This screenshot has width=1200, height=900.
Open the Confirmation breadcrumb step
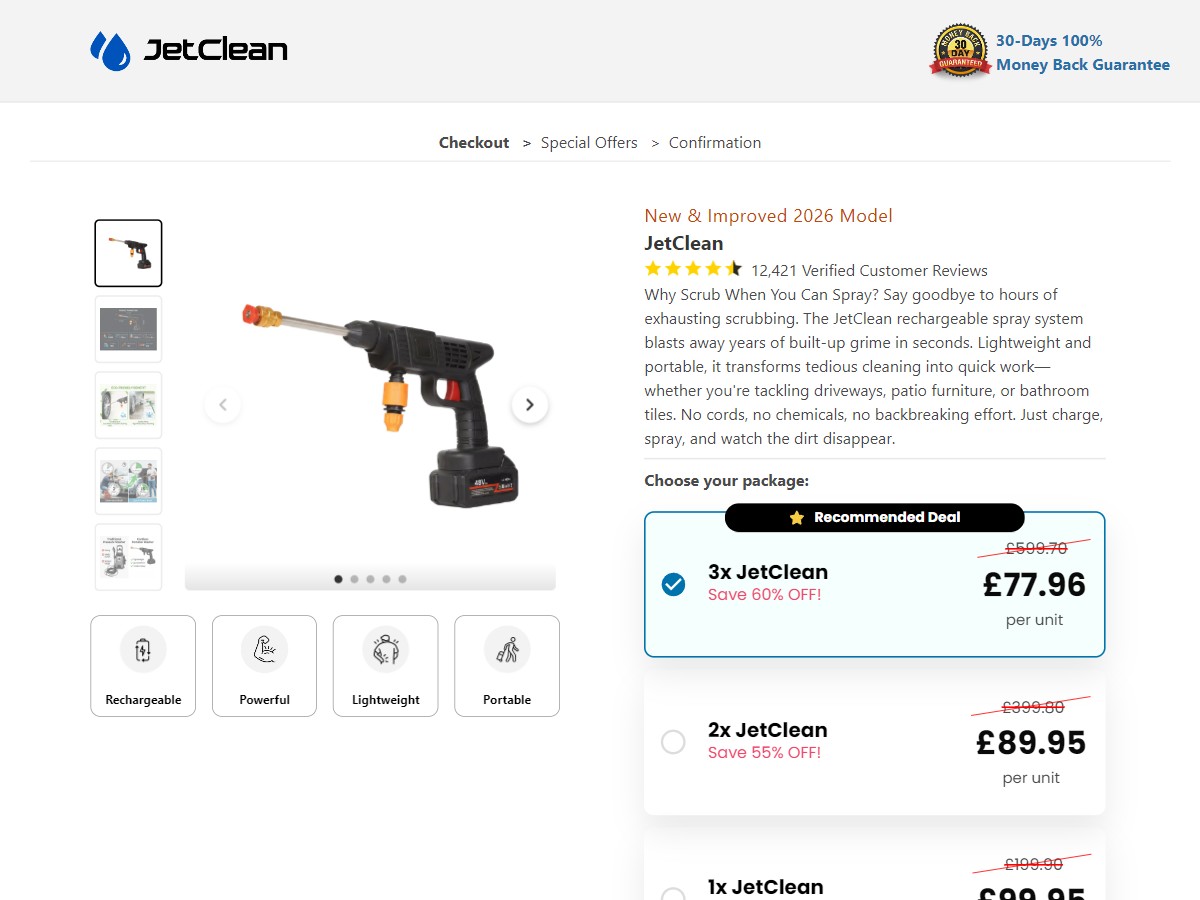coord(715,142)
